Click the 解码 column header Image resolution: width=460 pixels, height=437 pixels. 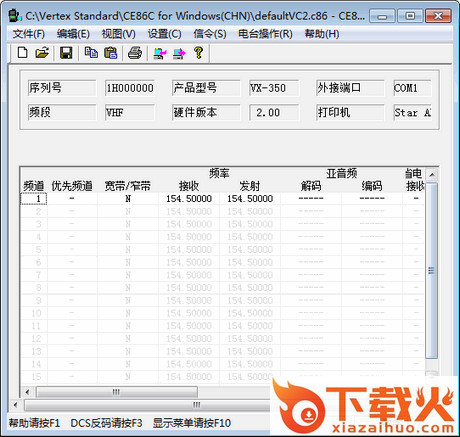[x=311, y=186]
